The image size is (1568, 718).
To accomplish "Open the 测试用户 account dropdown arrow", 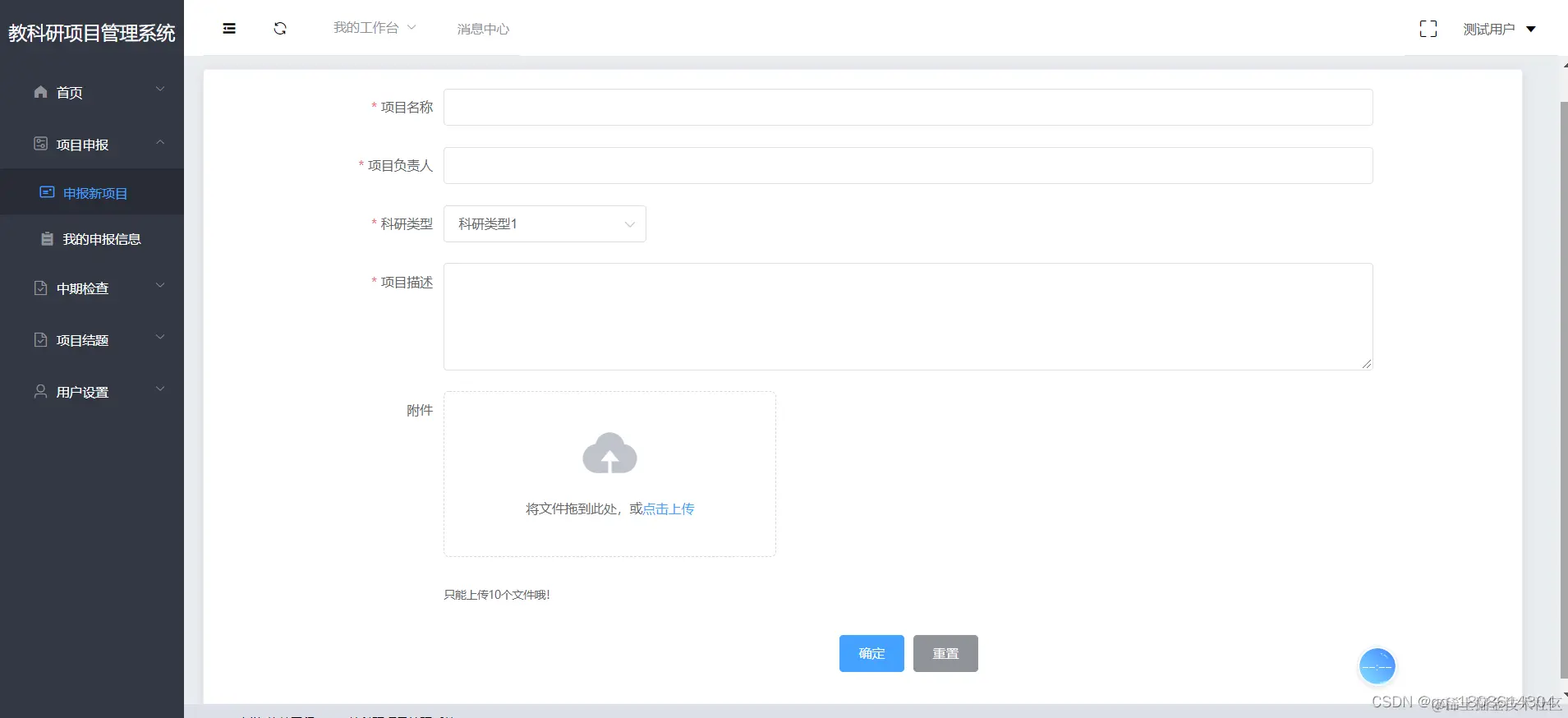I will (1531, 29).
